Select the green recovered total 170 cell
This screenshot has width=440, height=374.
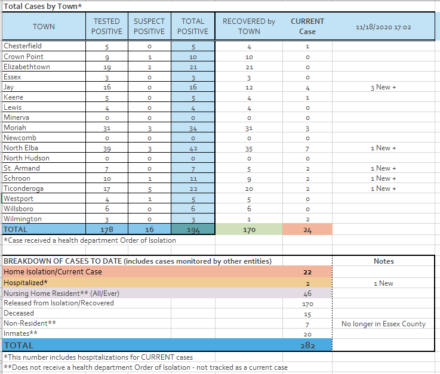(x=249, y=229)
